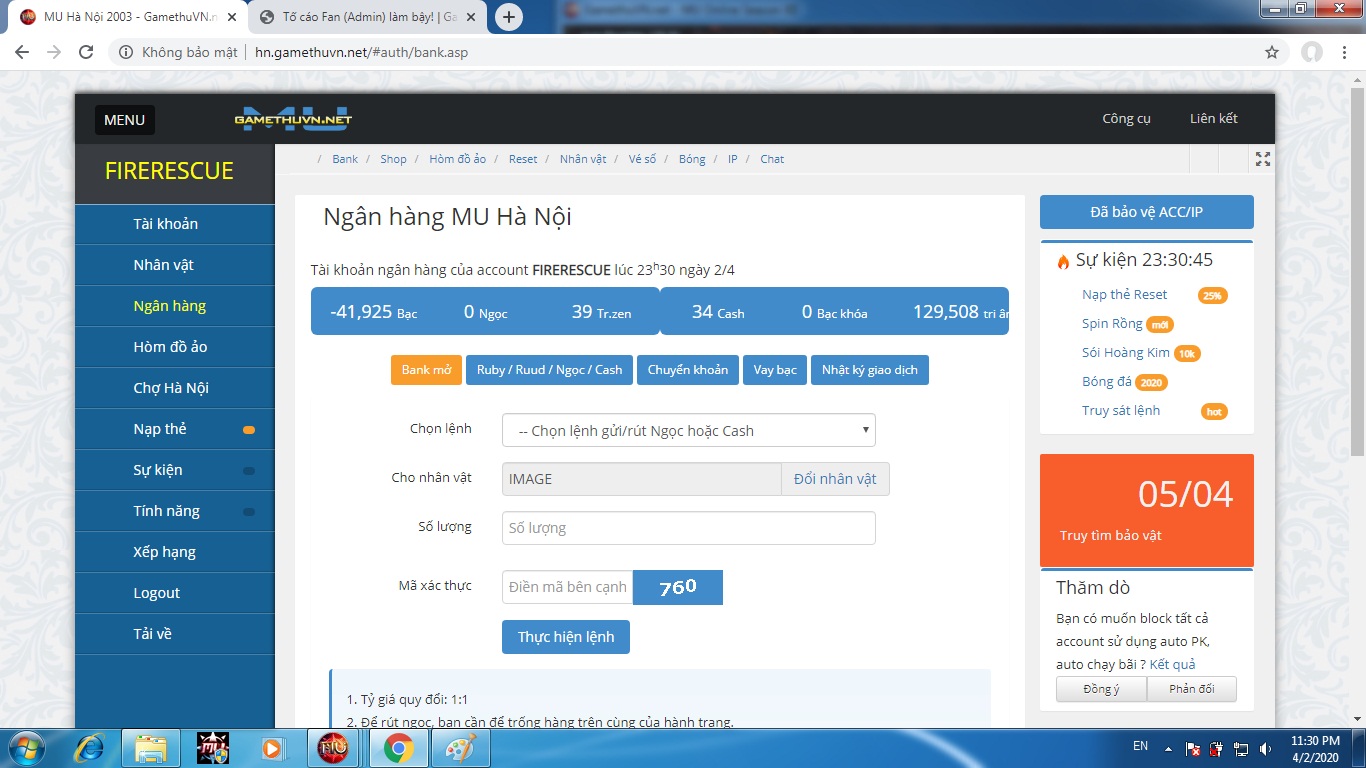Image resolution: width=1366 pixels, height=768 pixels.
Task: Reload the page in Chrome
Action: [x=86, y=52]
